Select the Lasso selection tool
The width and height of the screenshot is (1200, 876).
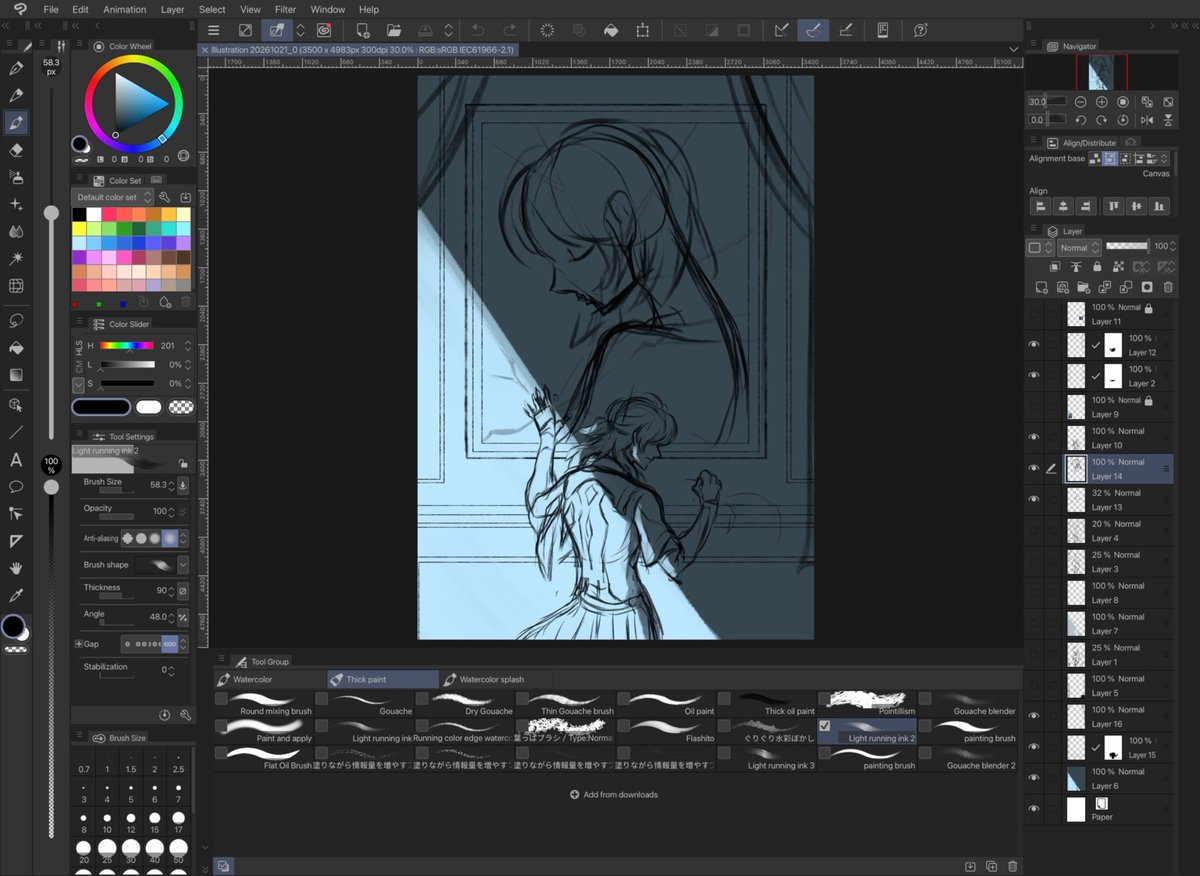click(16, 321)
